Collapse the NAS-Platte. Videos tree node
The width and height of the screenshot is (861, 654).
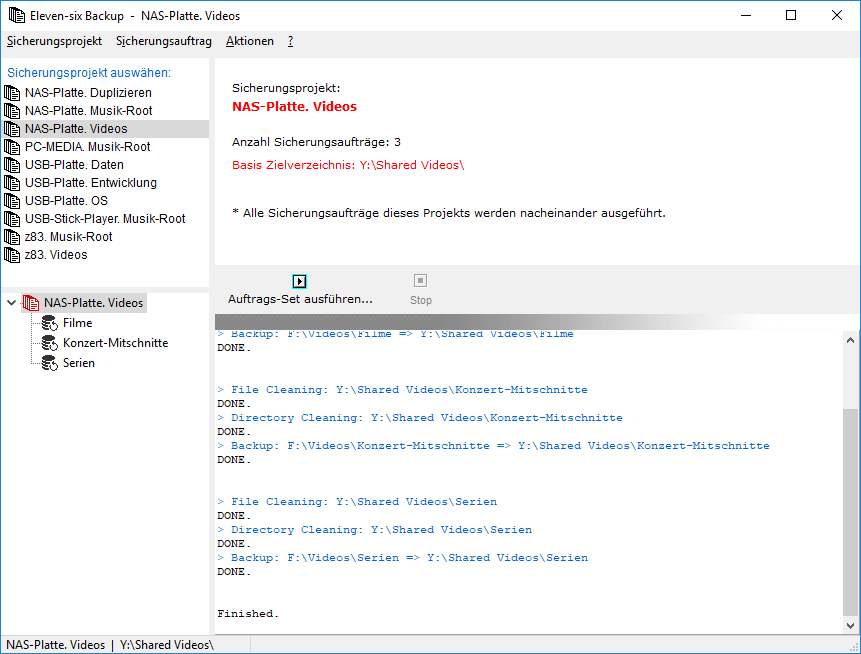11,303
